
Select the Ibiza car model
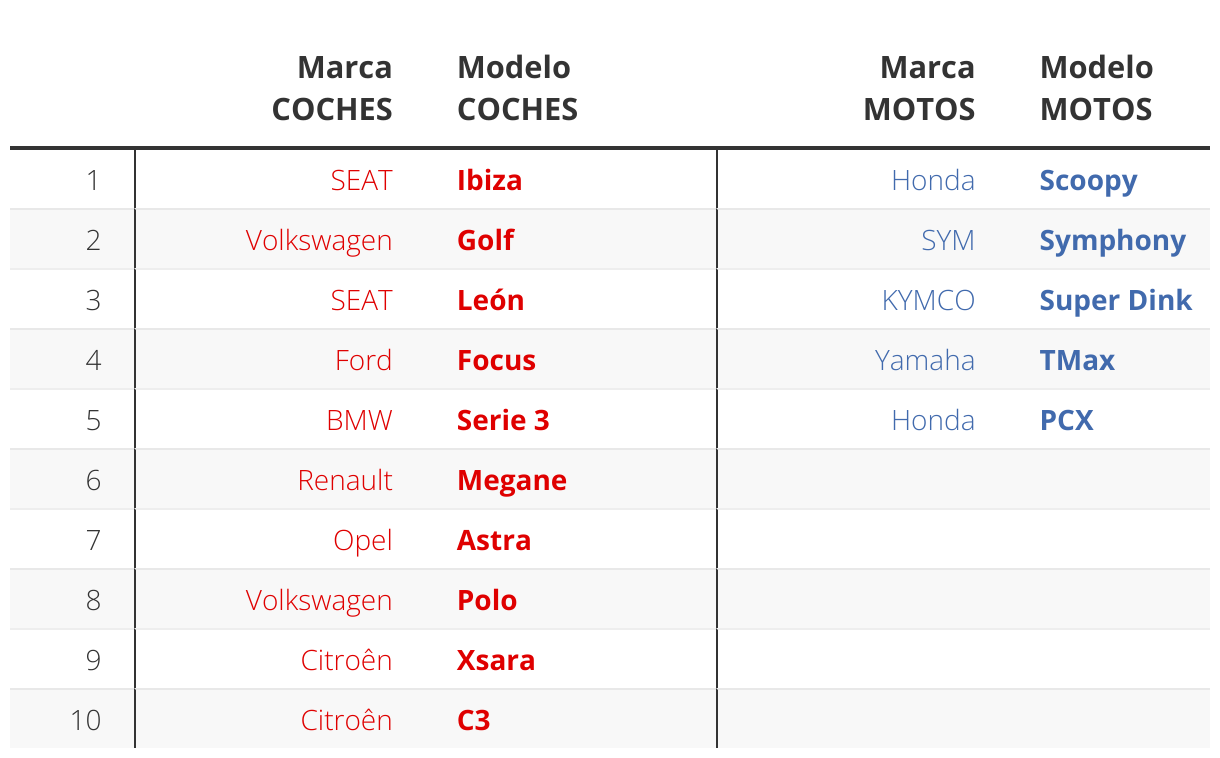pos(489,180)
